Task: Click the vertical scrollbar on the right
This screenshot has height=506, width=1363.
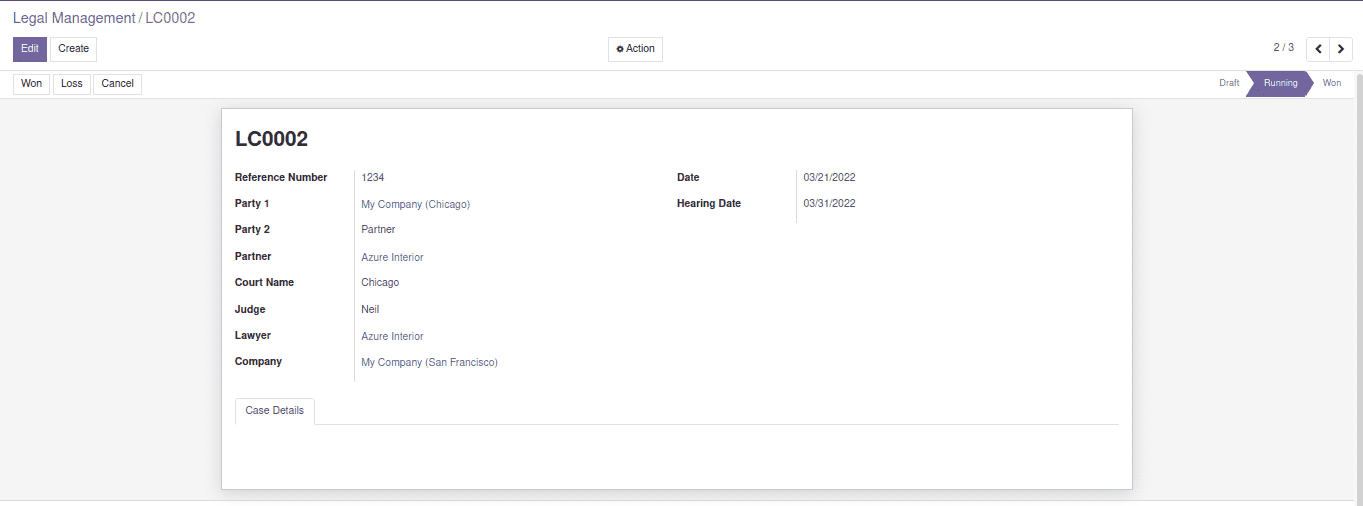Action: (1357, 280)
